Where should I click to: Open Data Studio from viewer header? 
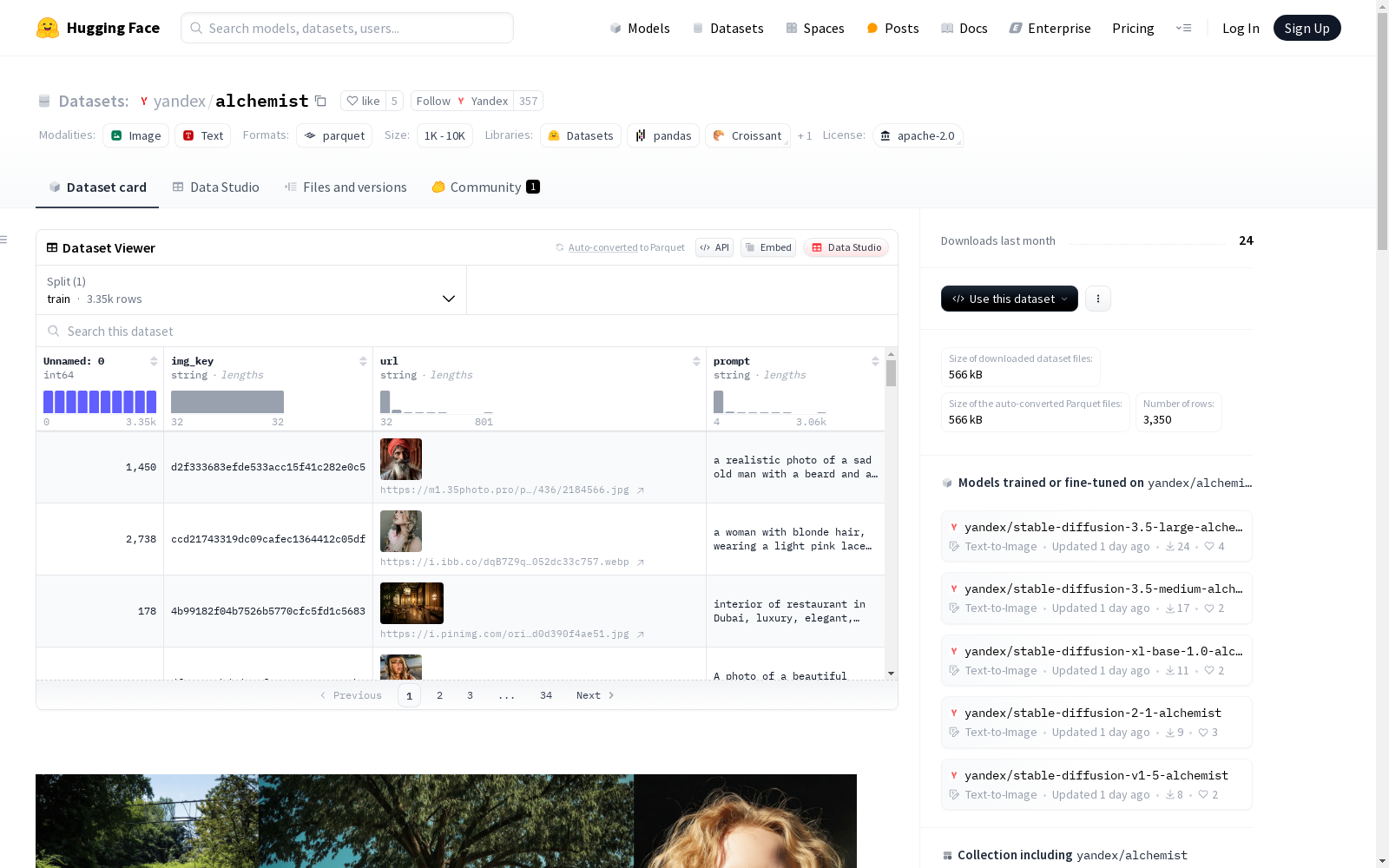click(x=846, y=247)
